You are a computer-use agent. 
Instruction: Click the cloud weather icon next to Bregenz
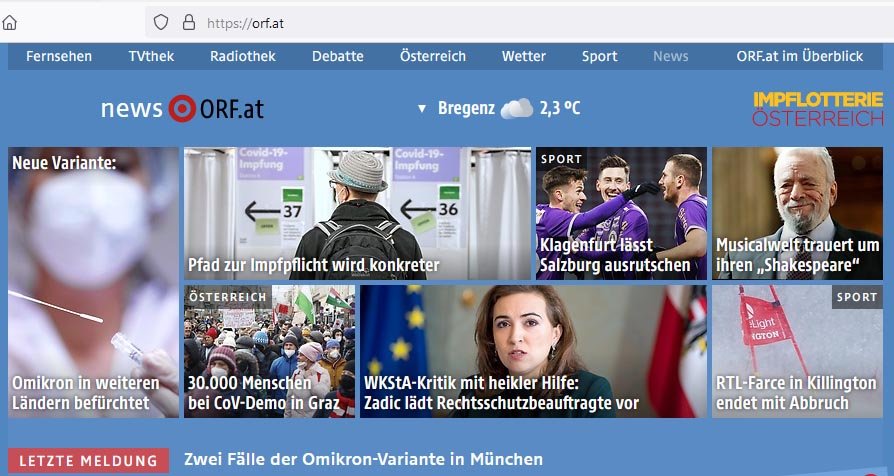pos(517,108)
